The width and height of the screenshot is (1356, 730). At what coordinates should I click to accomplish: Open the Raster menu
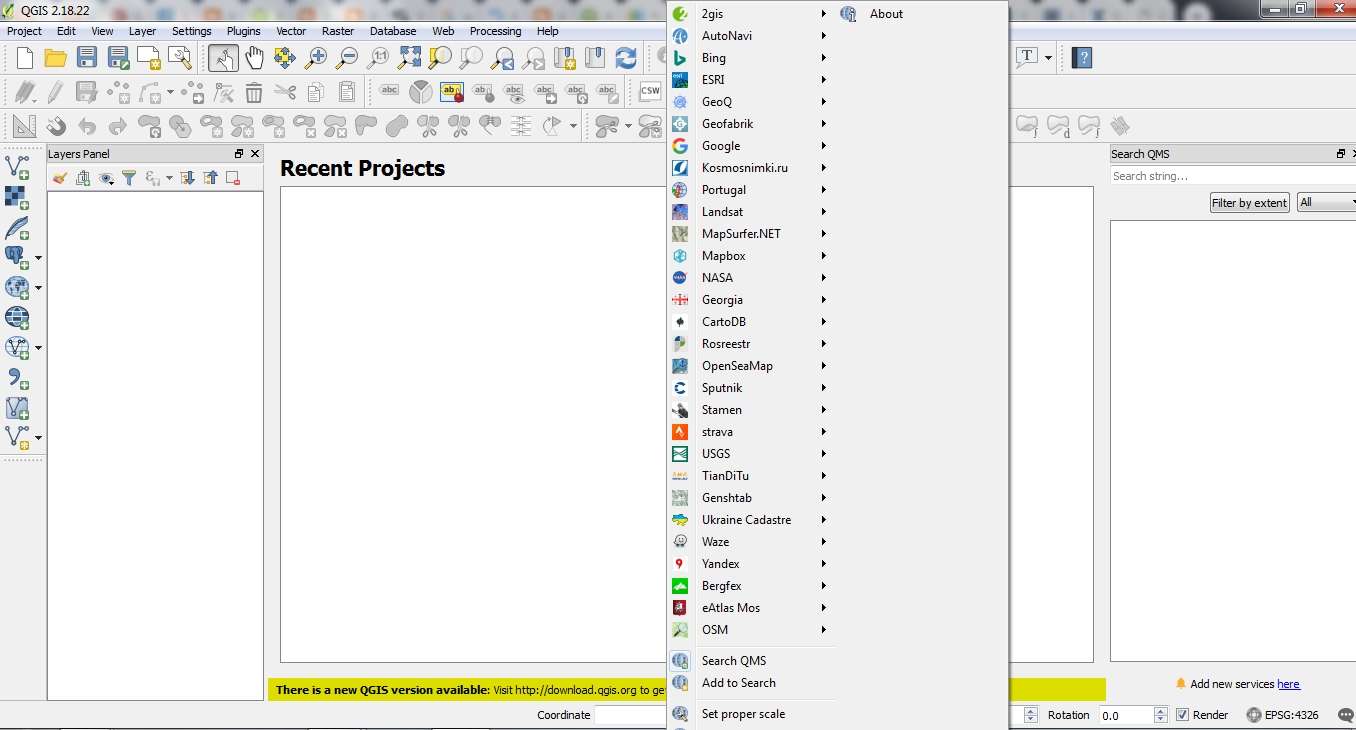(x=338, y=31)
